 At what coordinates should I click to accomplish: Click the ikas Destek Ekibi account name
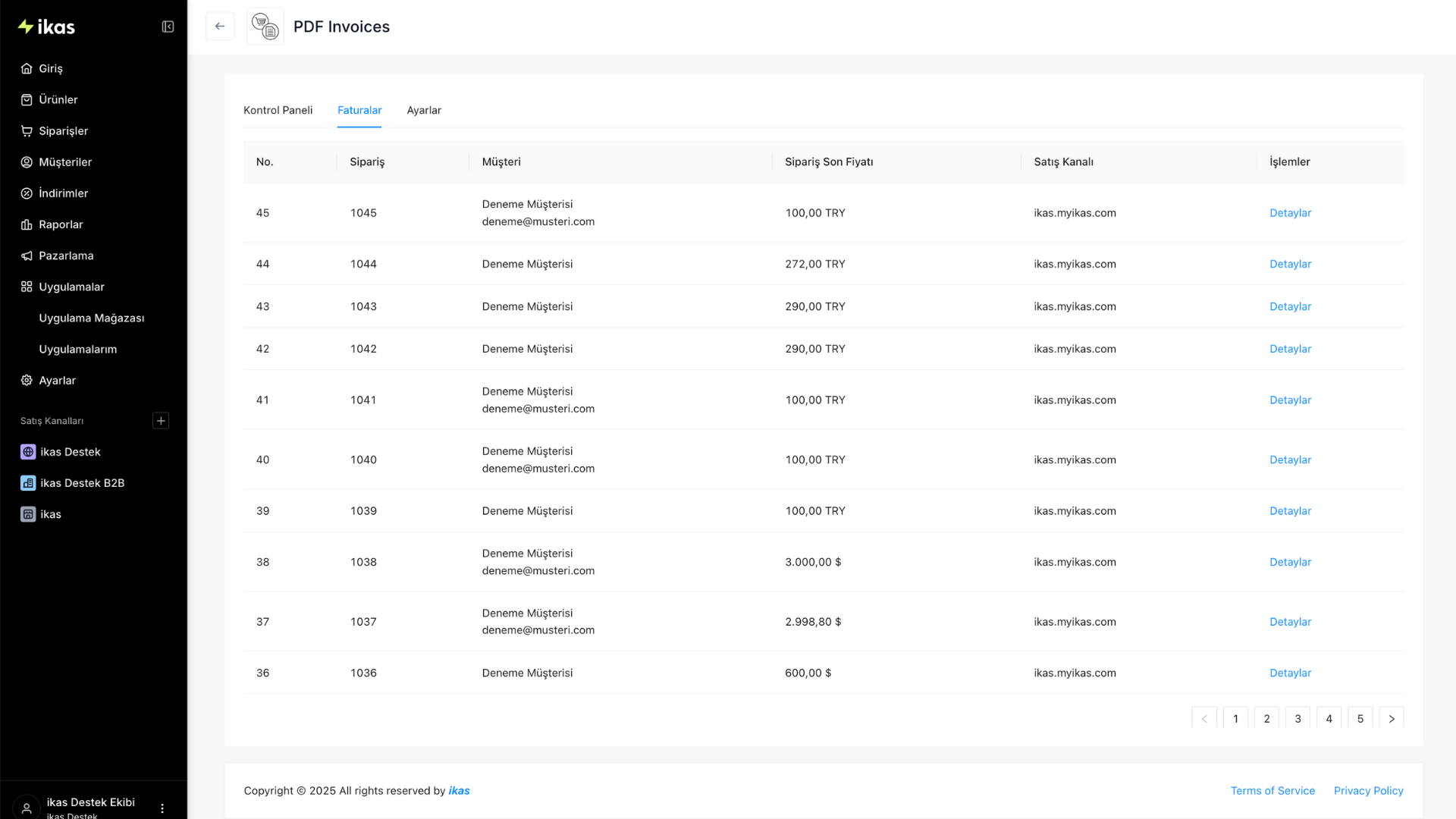[90, 802]
